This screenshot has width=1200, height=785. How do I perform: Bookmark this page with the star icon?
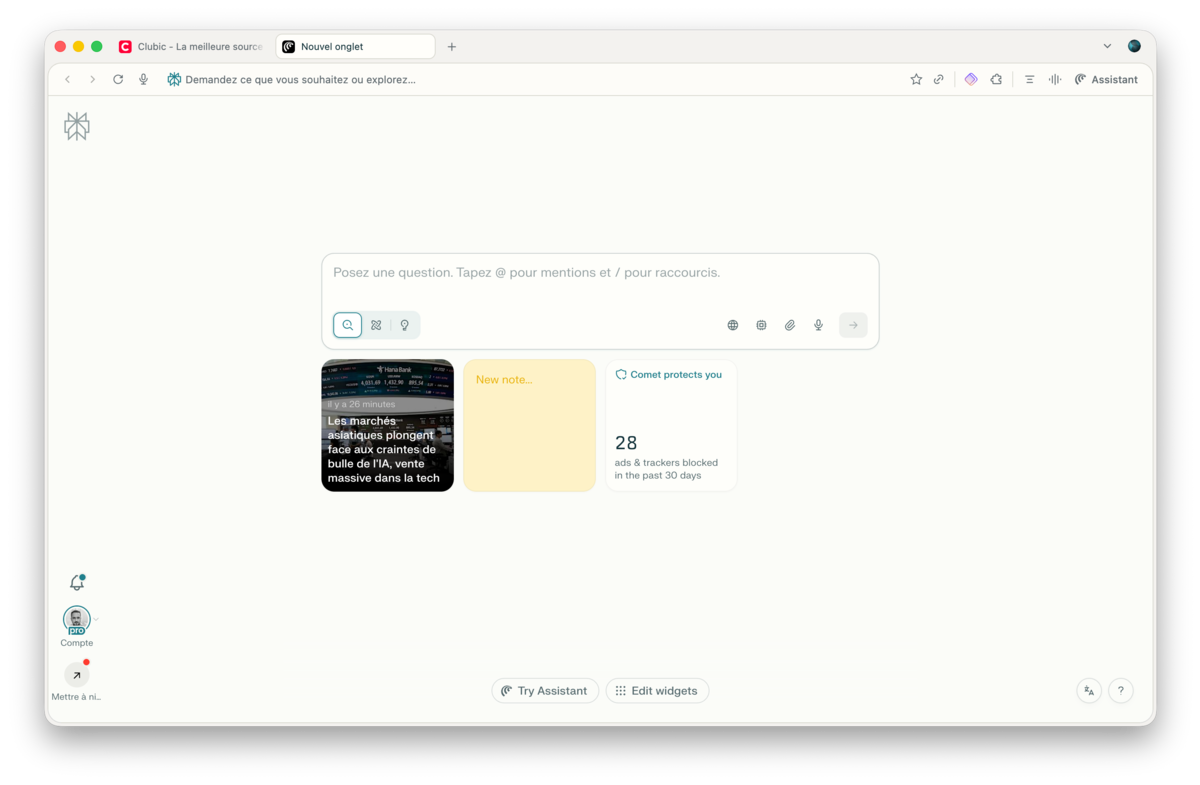pyautogui.click(x=916, y=80)
